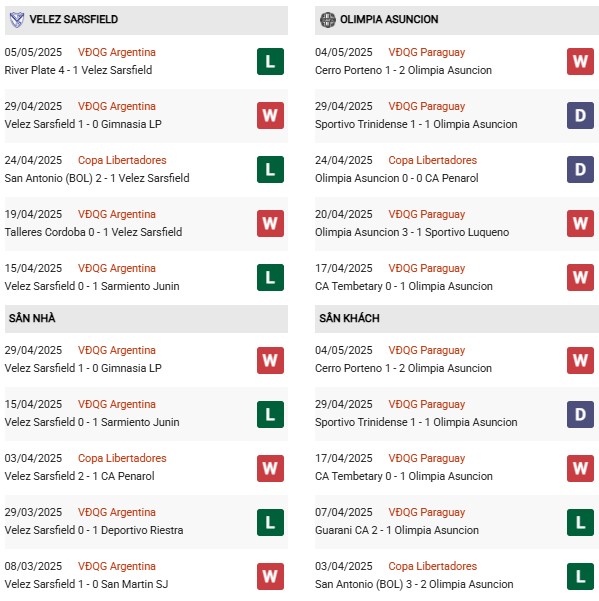Click the L badge for River Plate match

coord(271,61)
